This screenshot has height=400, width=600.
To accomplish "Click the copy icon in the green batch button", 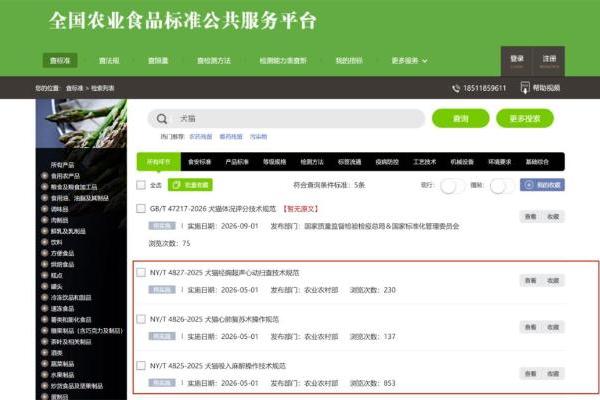I will [x=176, y=185].
